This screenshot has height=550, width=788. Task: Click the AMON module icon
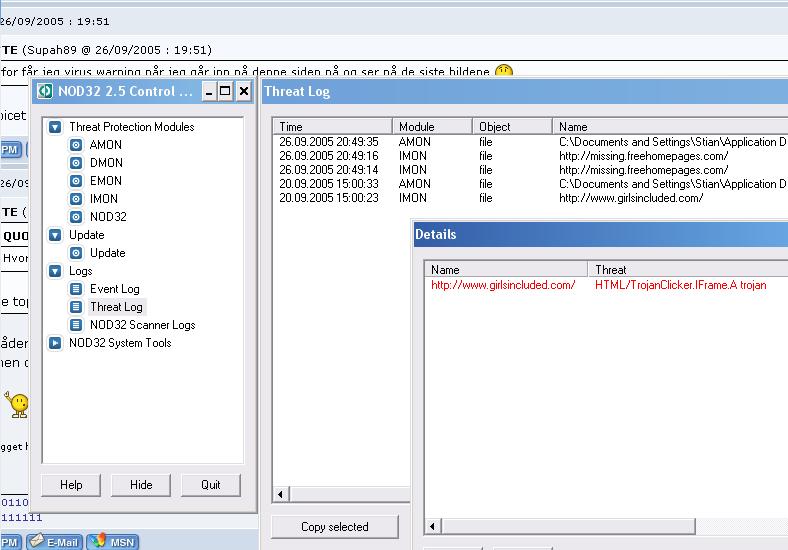[76, 145]
